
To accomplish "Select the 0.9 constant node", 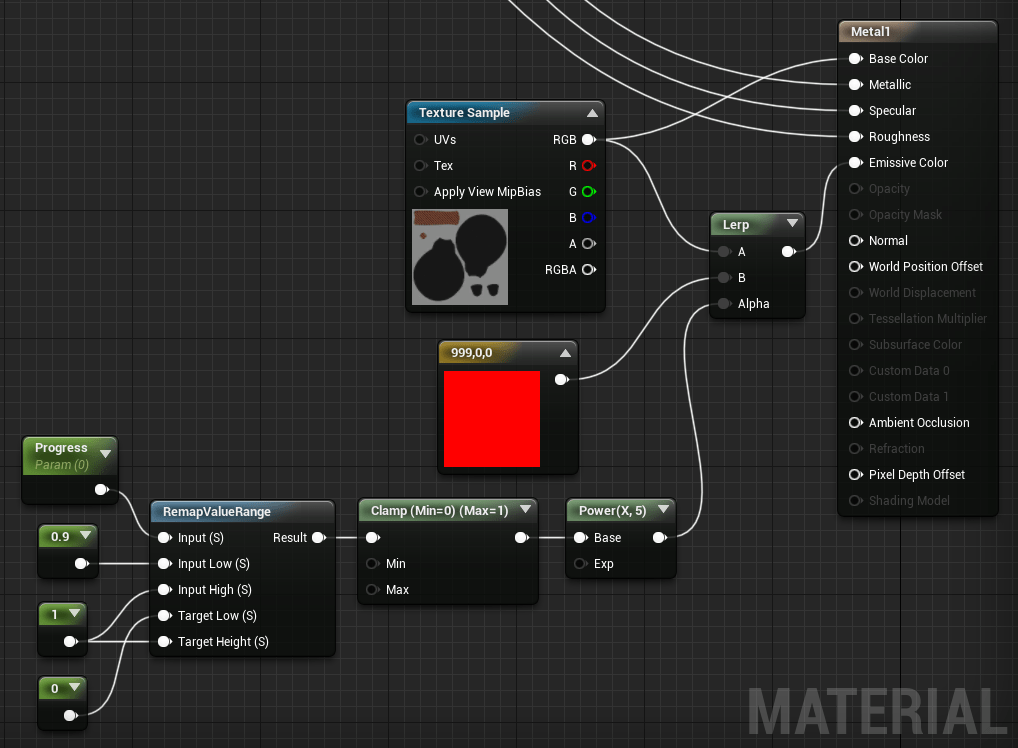I will [60, 537].
